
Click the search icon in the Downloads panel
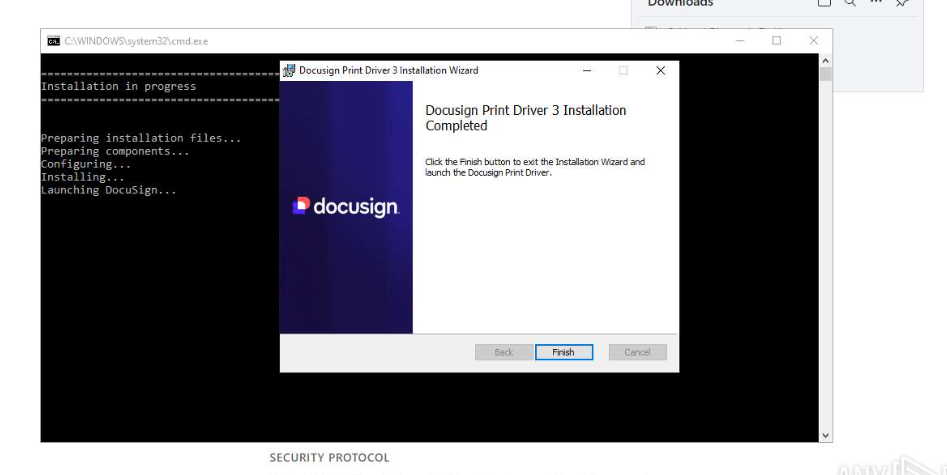(x=850, y=3)
